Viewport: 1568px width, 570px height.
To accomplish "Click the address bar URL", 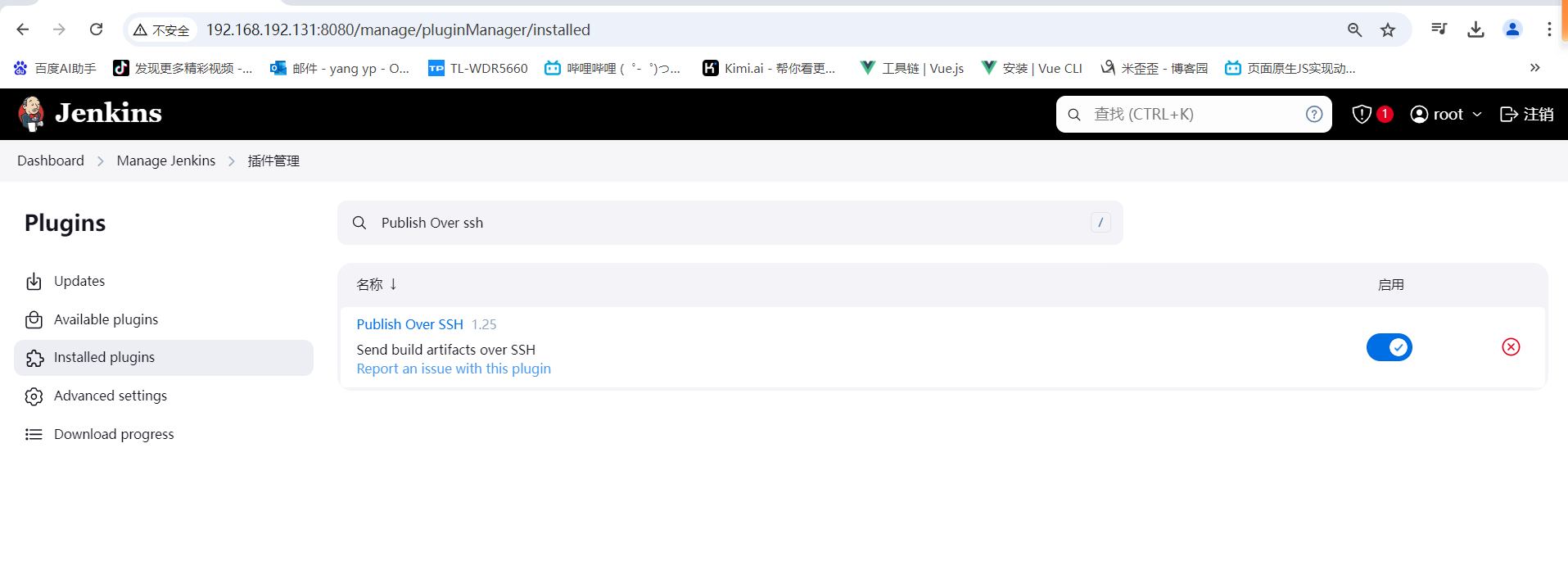I will [x=398, y=30].
